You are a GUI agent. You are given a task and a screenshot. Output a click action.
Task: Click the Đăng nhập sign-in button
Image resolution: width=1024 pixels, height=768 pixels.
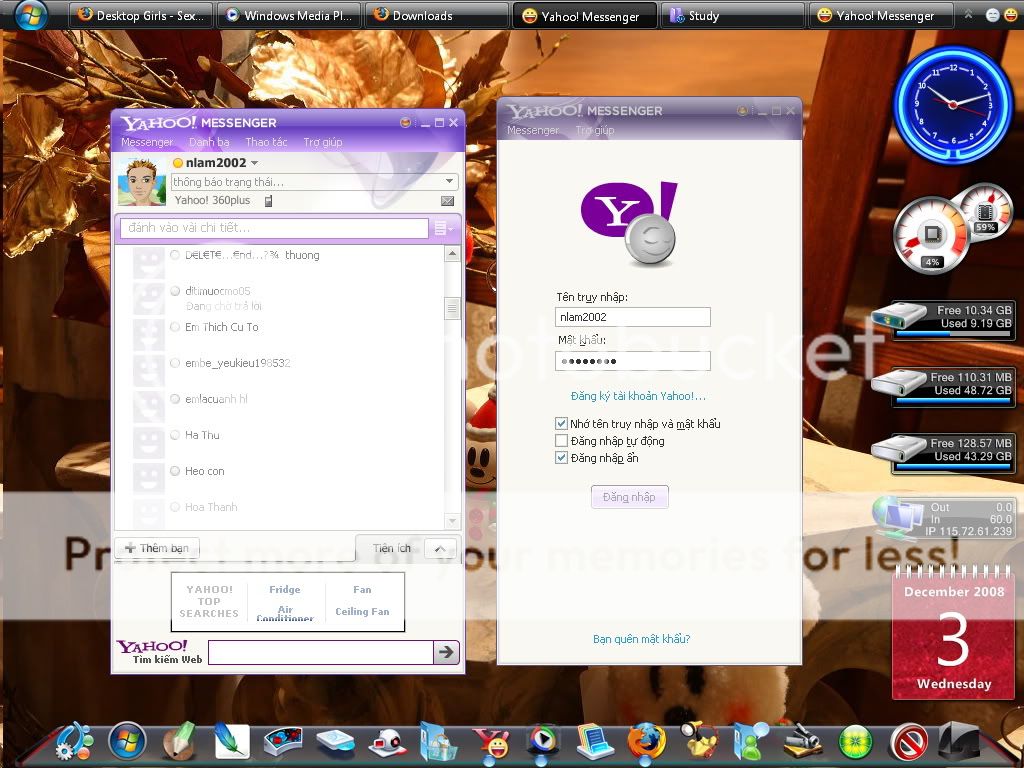630,497
